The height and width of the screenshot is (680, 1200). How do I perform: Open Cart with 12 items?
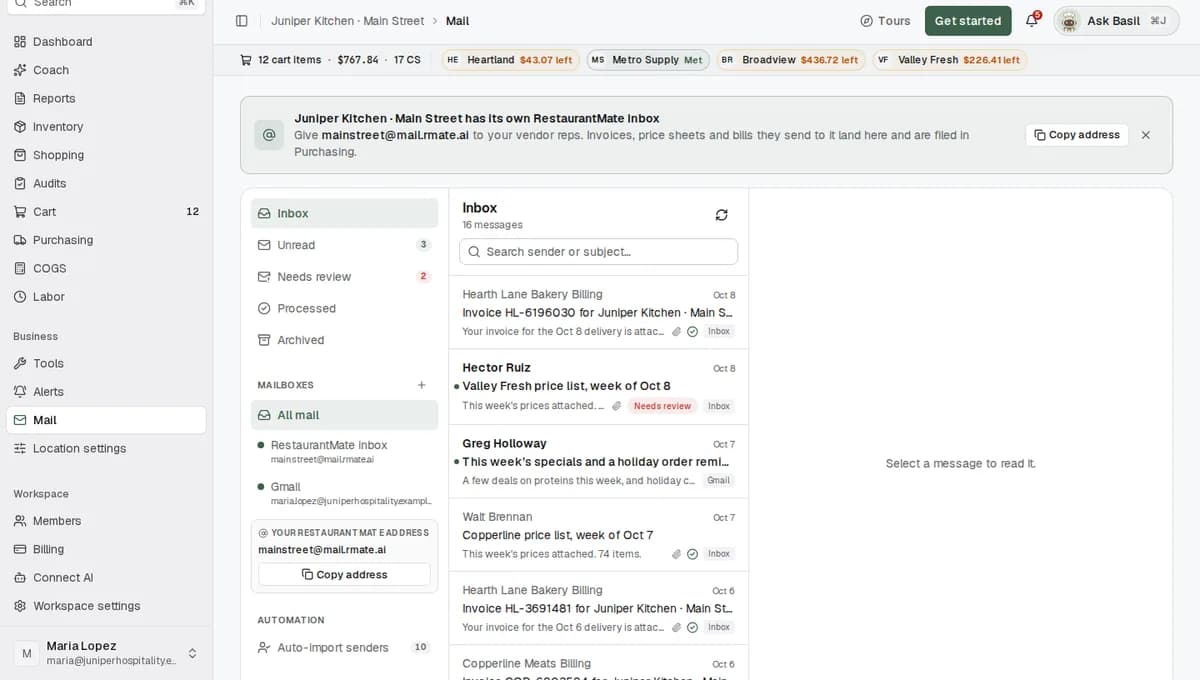106,212
